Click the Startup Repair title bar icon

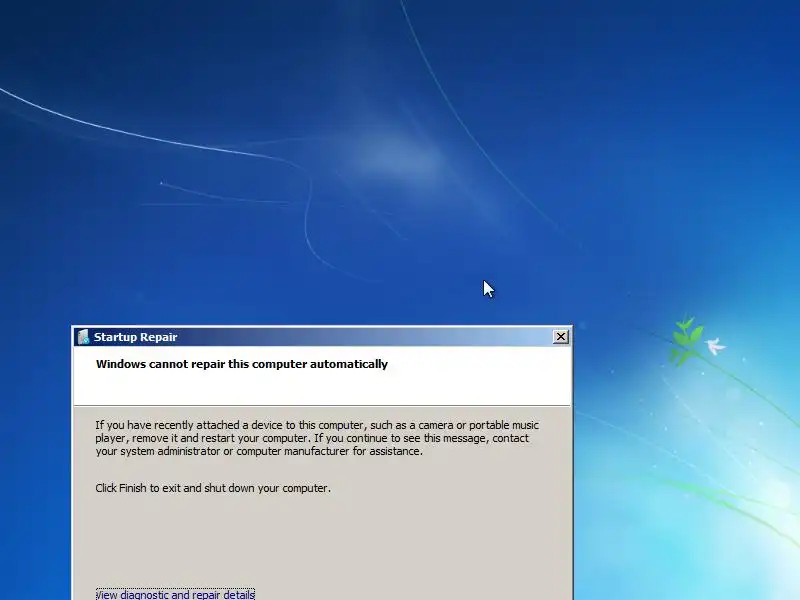tap(83, 337)
